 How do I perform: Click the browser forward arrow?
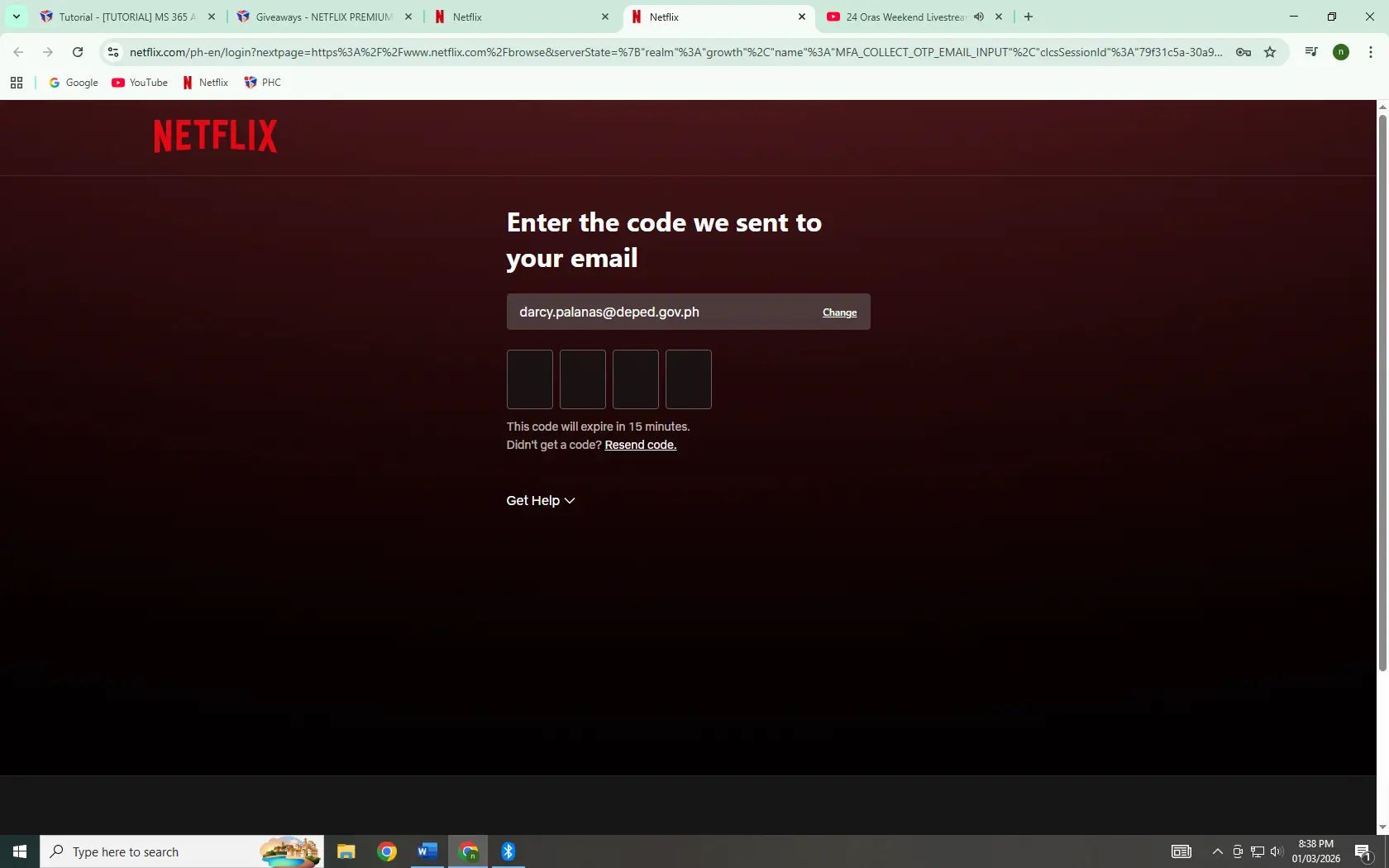coord(48,52)
